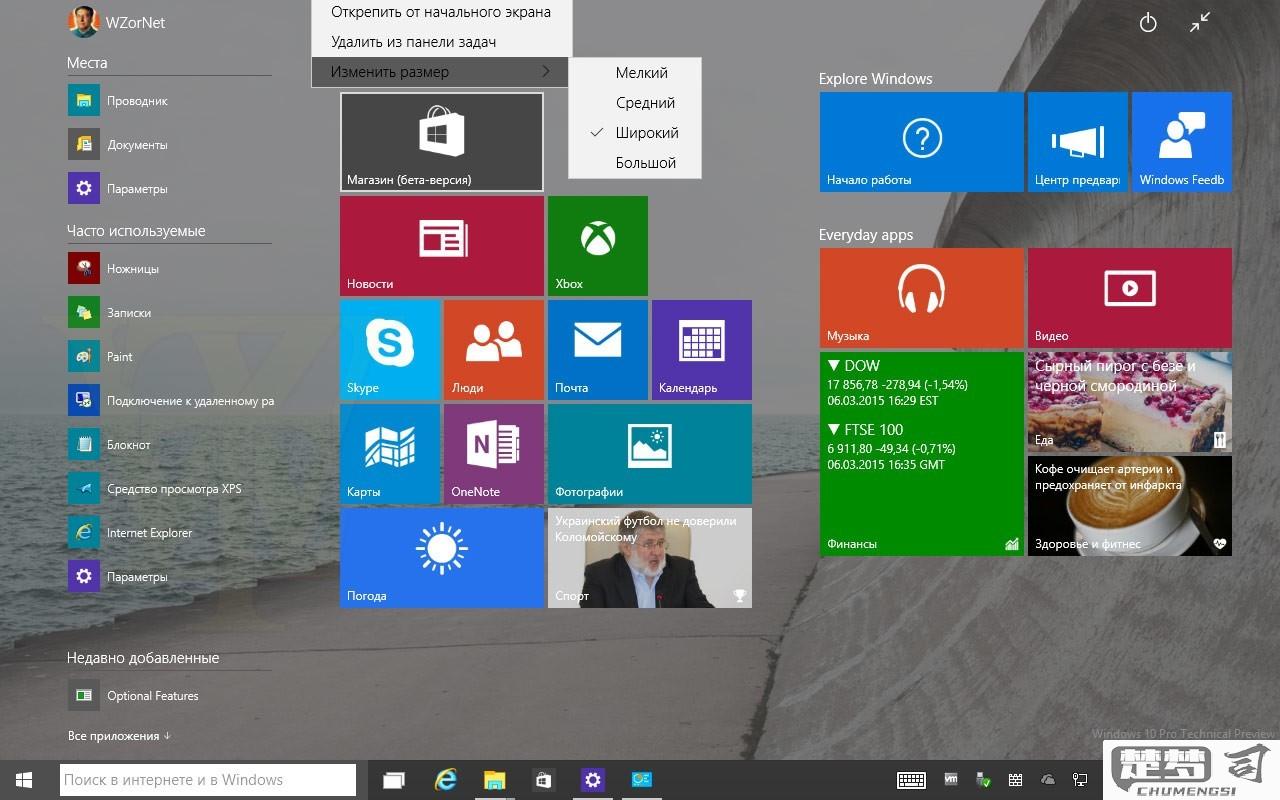Open the Календарь calendar tile

point(702,350)
